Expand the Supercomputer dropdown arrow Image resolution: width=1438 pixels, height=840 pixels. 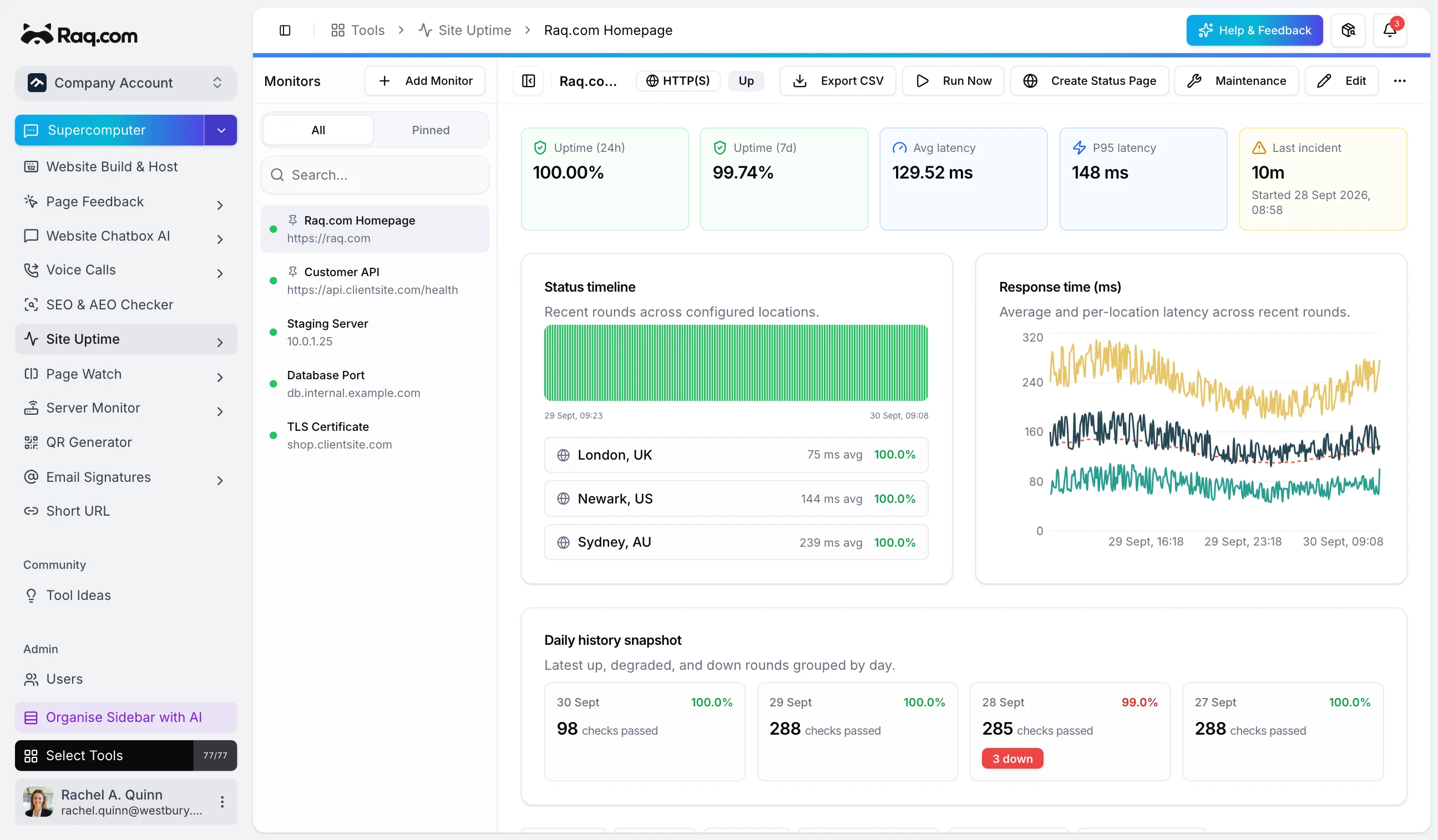tap(221, 130)
